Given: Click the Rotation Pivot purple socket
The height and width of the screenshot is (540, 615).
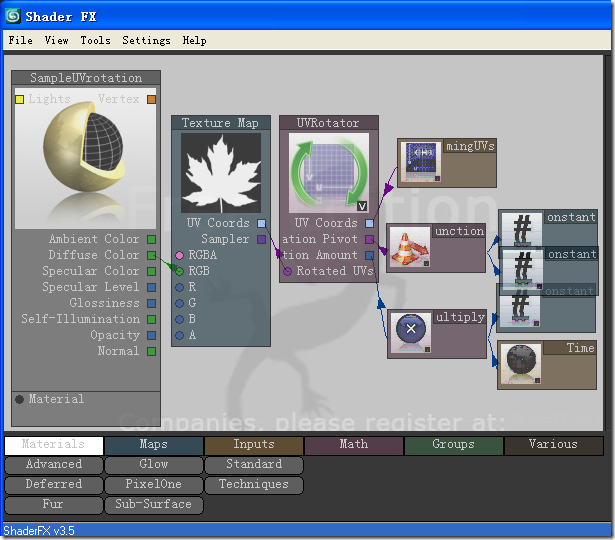Looking at the screenshot, I should (x=369, y=239).
